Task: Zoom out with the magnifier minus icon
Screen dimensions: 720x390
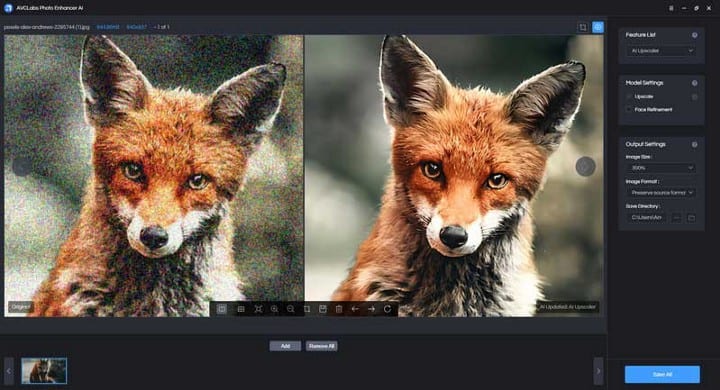Action: [x=290, y=309]
